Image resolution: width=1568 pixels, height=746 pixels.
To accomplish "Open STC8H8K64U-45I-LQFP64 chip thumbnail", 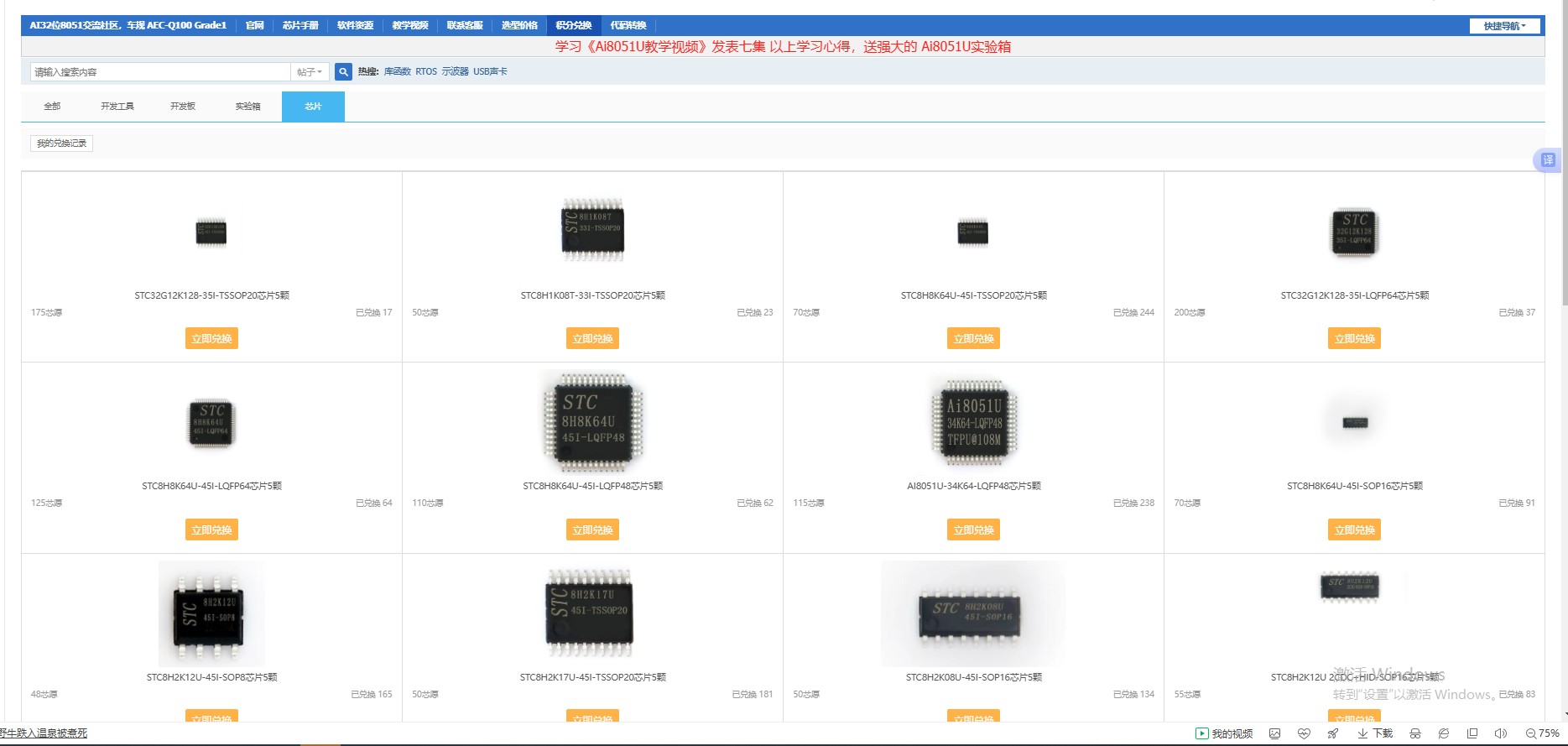I will point(211,423).
